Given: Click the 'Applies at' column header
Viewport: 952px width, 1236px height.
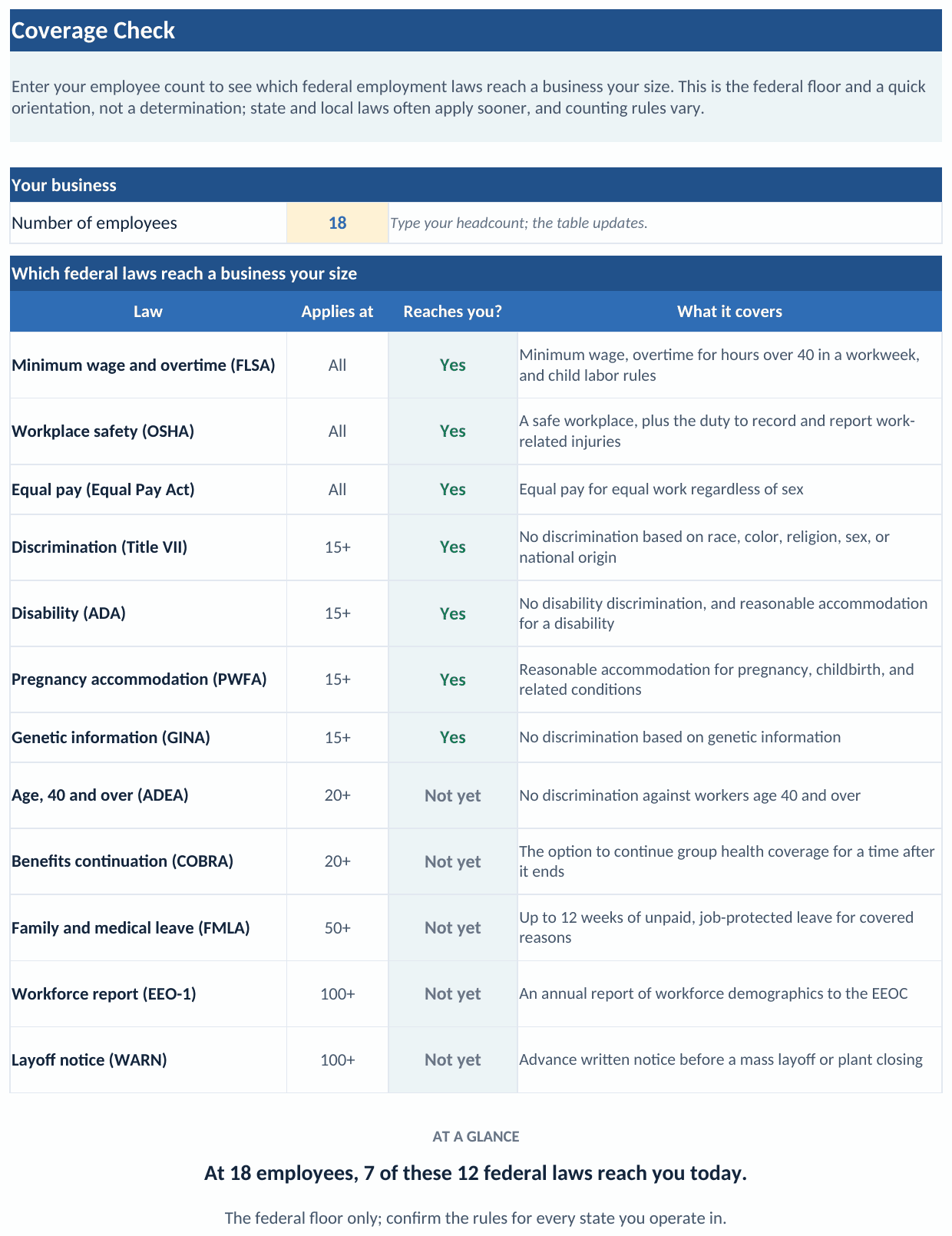Looking at the screenshot, I should pos(337,312).
